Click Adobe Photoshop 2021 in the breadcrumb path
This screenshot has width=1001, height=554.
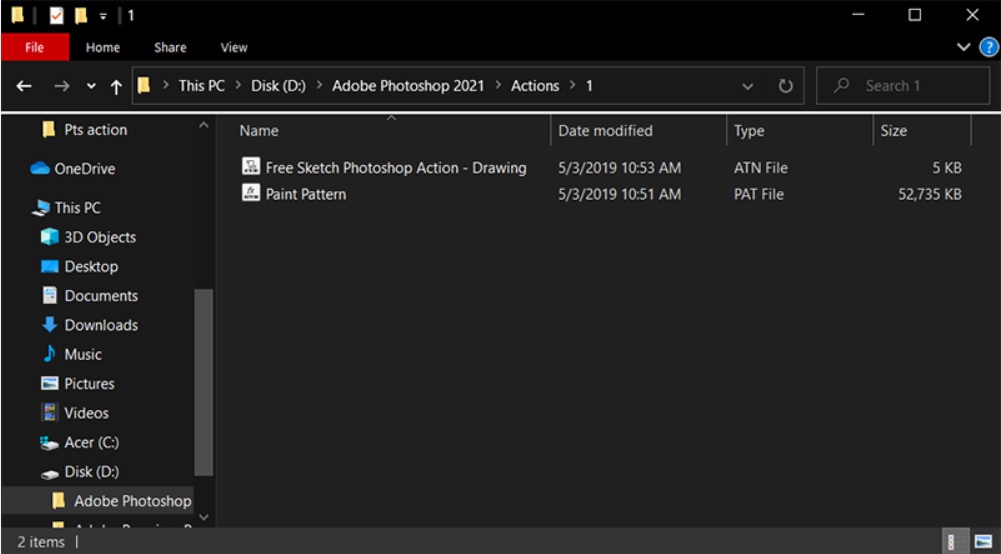[408, 86]
